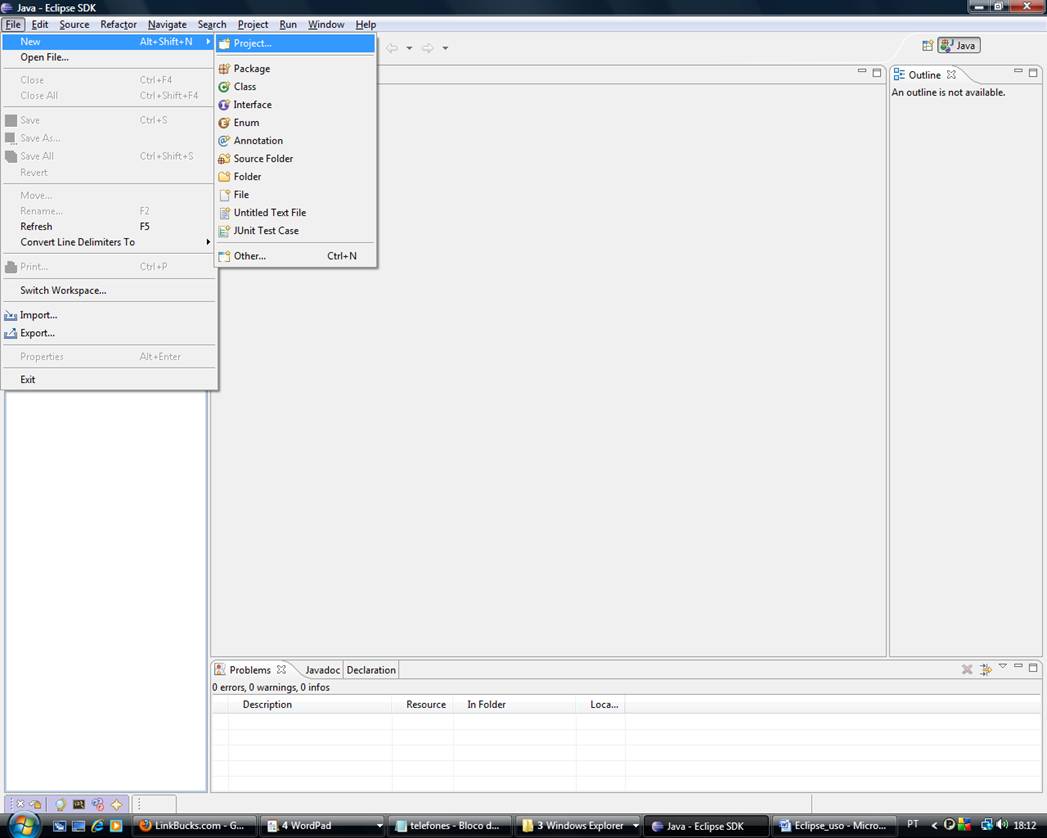Open the Problems view menu triangle
Viewport: 1047px width, 838px height.
pyautogui.click(x=1002, y=666)
